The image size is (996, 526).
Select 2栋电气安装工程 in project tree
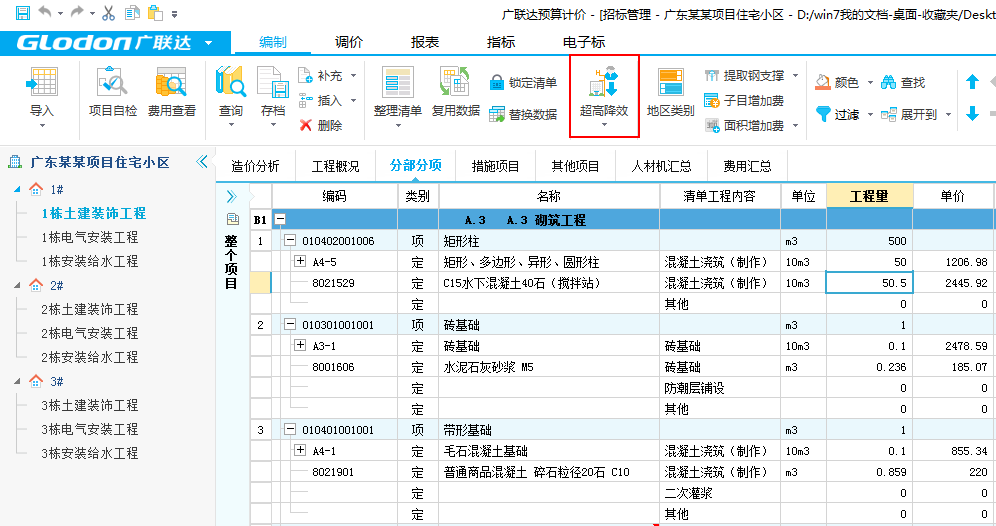(89, 333)
